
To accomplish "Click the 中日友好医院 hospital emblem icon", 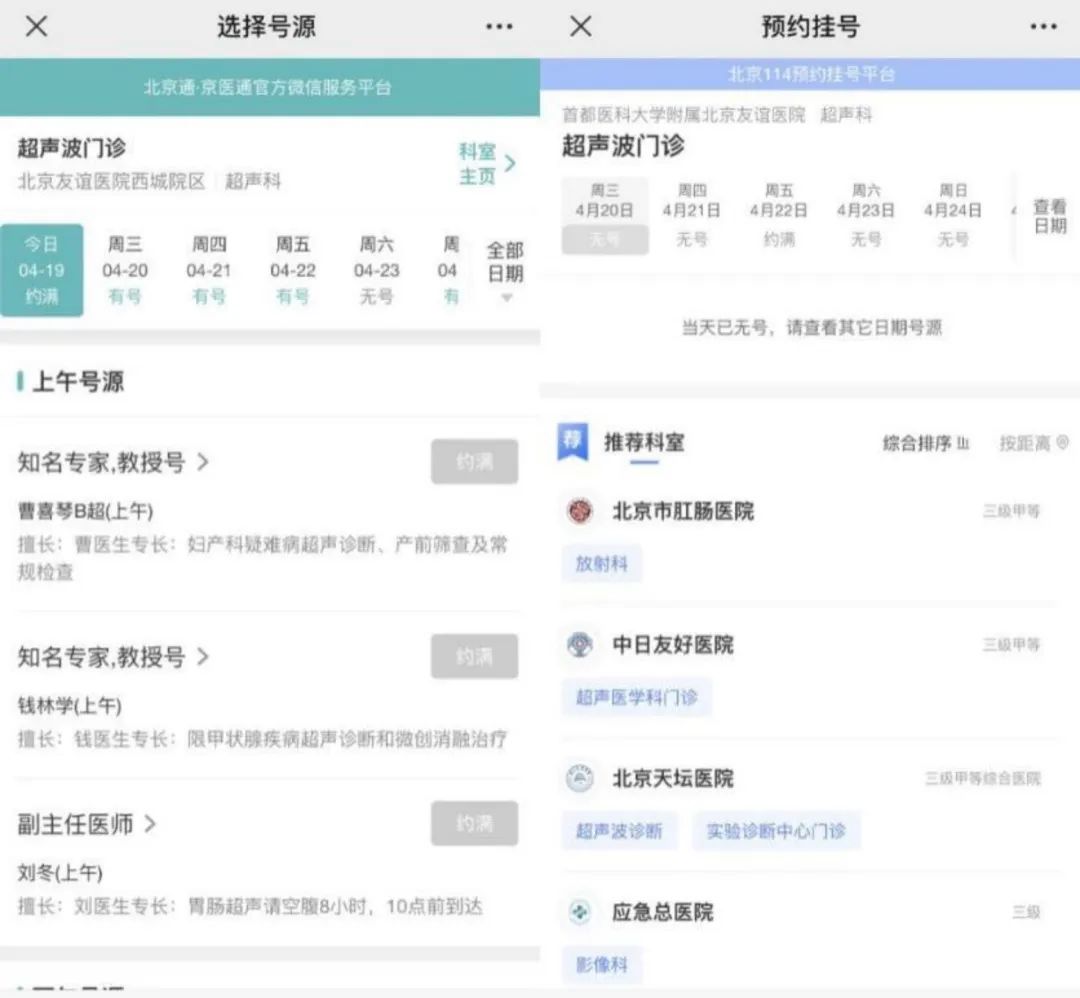I will pyautogui.click(x=578, y=645).
